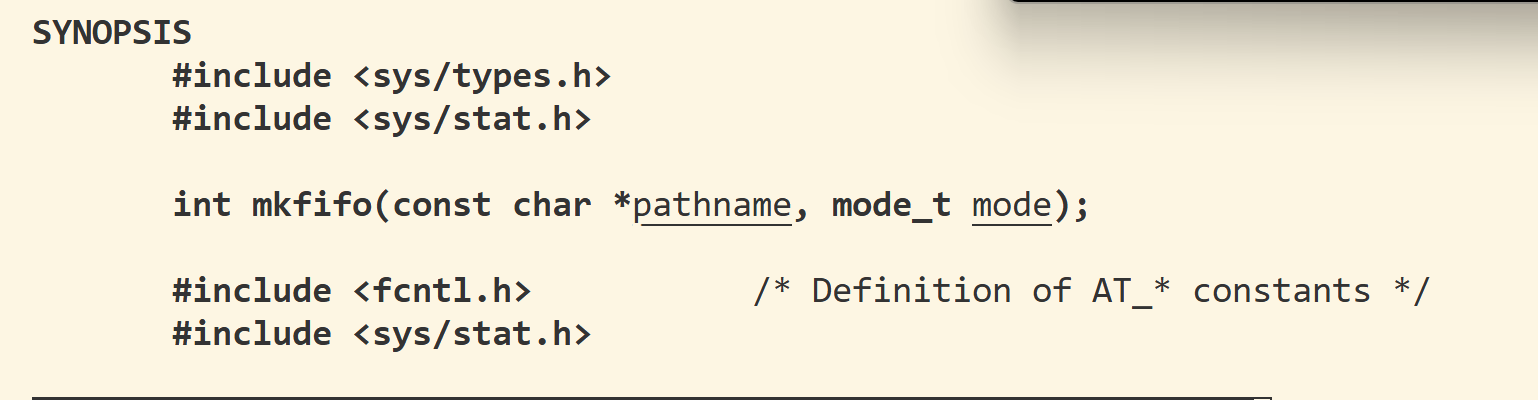
Task: Click the SYNOPSIS section heading
Action: pos(111,33)
